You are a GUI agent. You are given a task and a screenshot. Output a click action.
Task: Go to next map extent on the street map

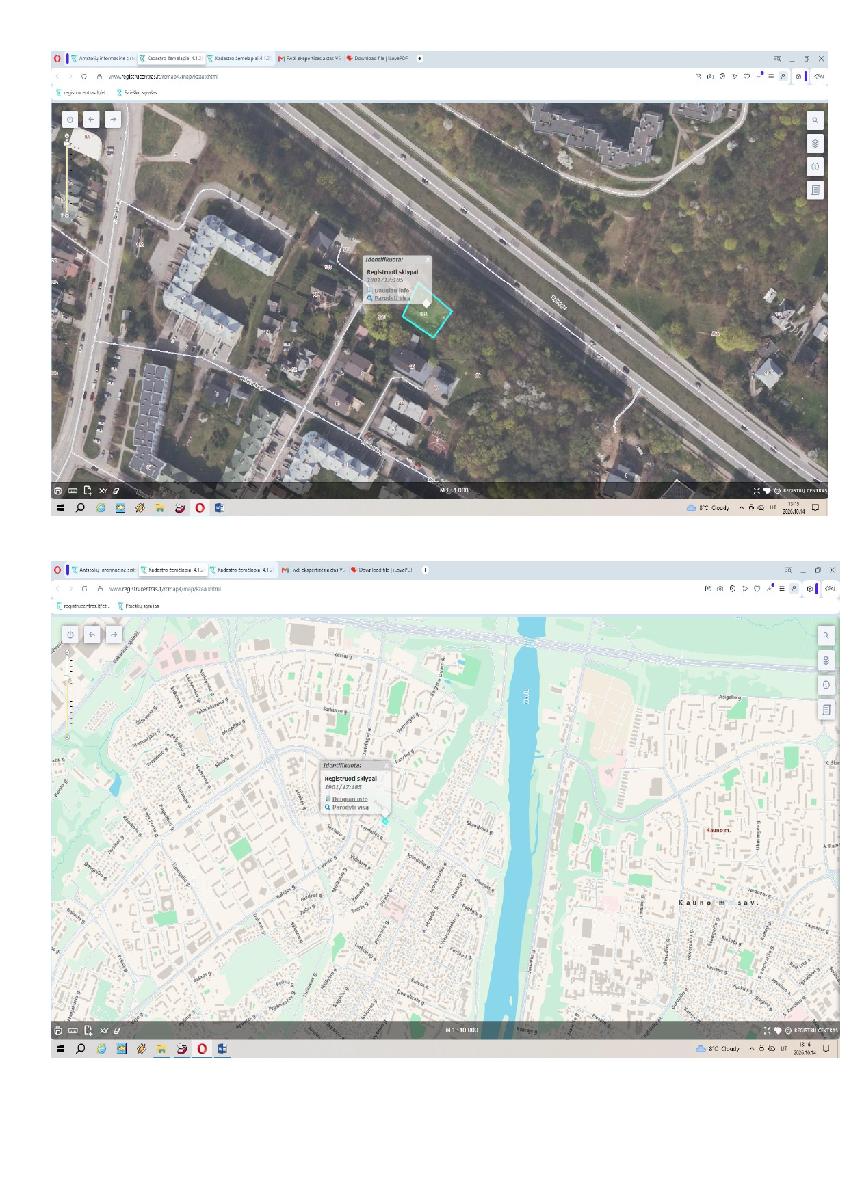click(x=114, y=634)
